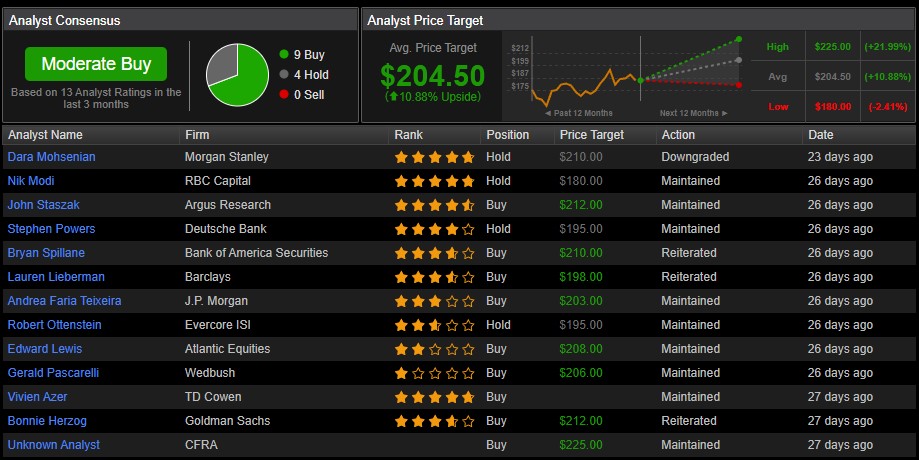Open analyst Dara Mohsenian's profile
This screenshot has height=460, width=919.
click(52, 157)
